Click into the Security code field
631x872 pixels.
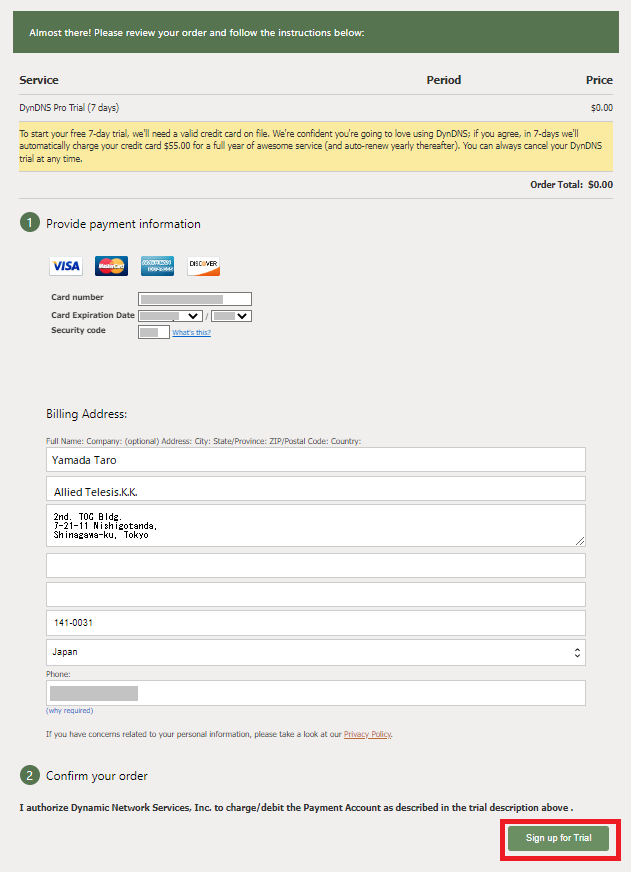coord(154,332)
